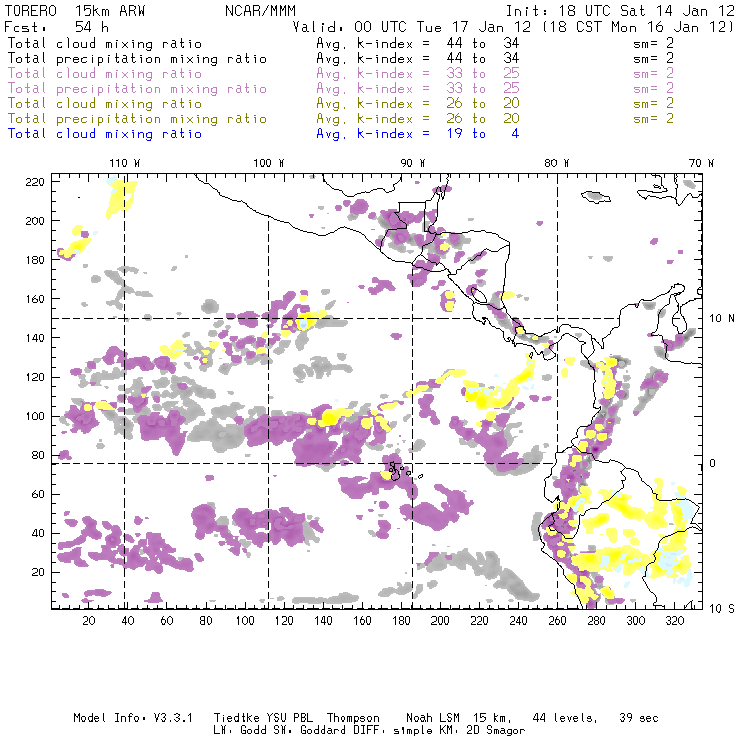
Task: Click the left axis "100" grid label
Action: [x=35, y=416]
